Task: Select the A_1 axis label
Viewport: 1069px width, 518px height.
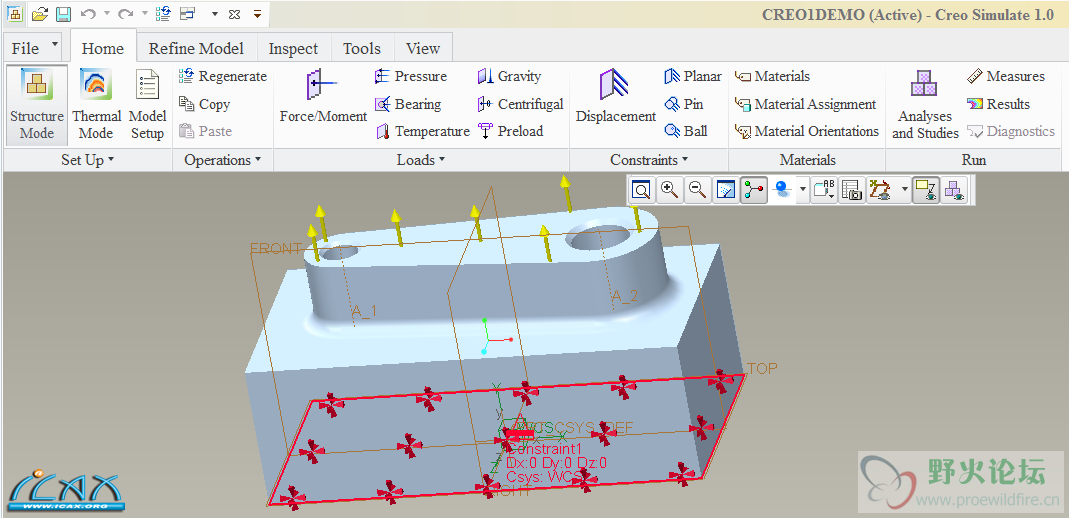Action: click(363, 311)
